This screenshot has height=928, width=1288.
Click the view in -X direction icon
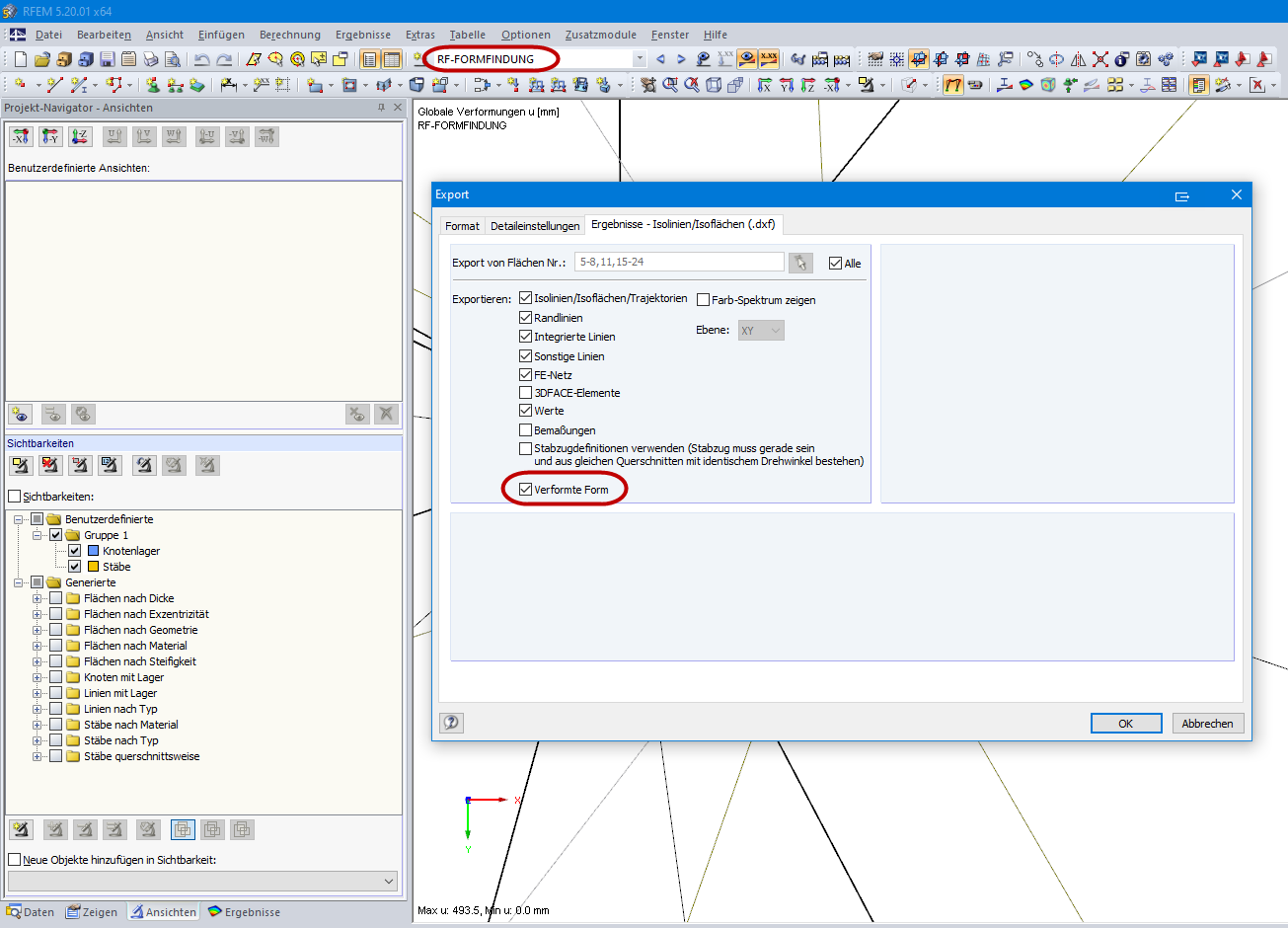pyautogui.click(x=21, y=136)
